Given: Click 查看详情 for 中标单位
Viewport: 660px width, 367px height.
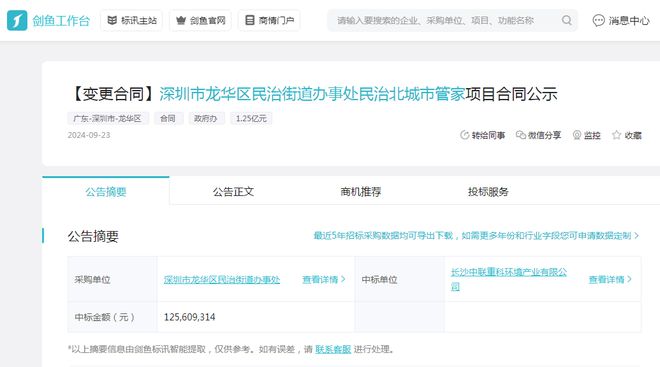Looking at the screenshot, I should click(x=607, y=279).
